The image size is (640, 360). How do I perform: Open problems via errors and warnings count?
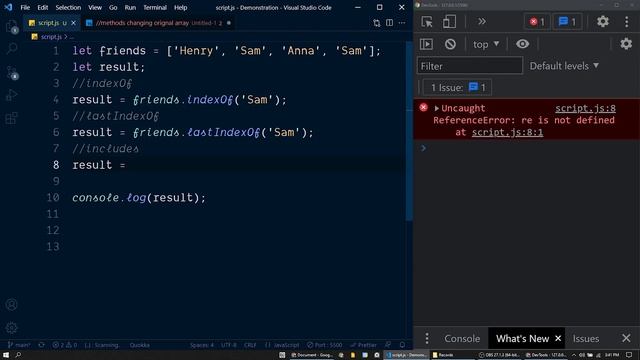[x=64, y=345]
